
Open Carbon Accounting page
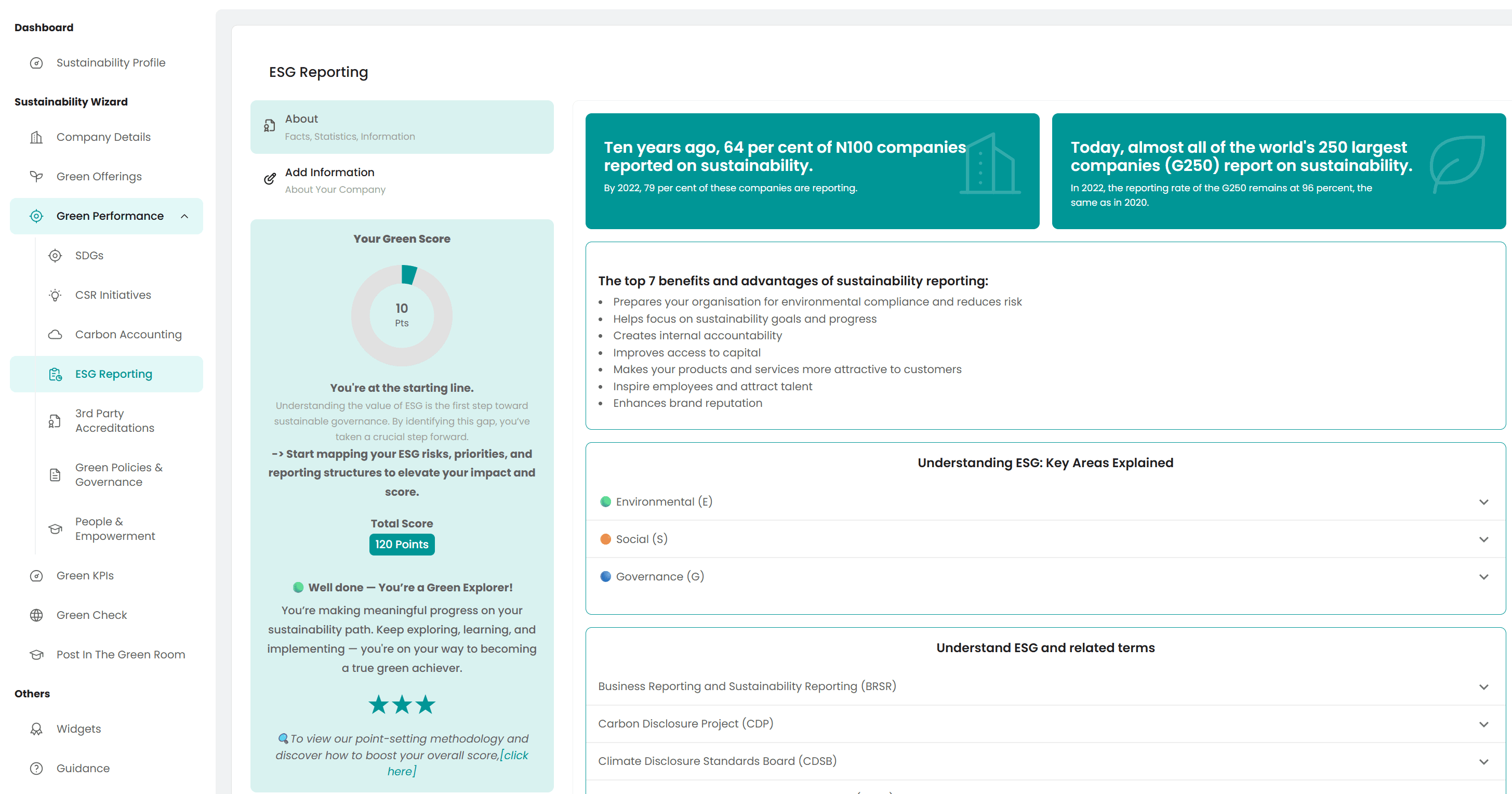click(x=106, y=335)
